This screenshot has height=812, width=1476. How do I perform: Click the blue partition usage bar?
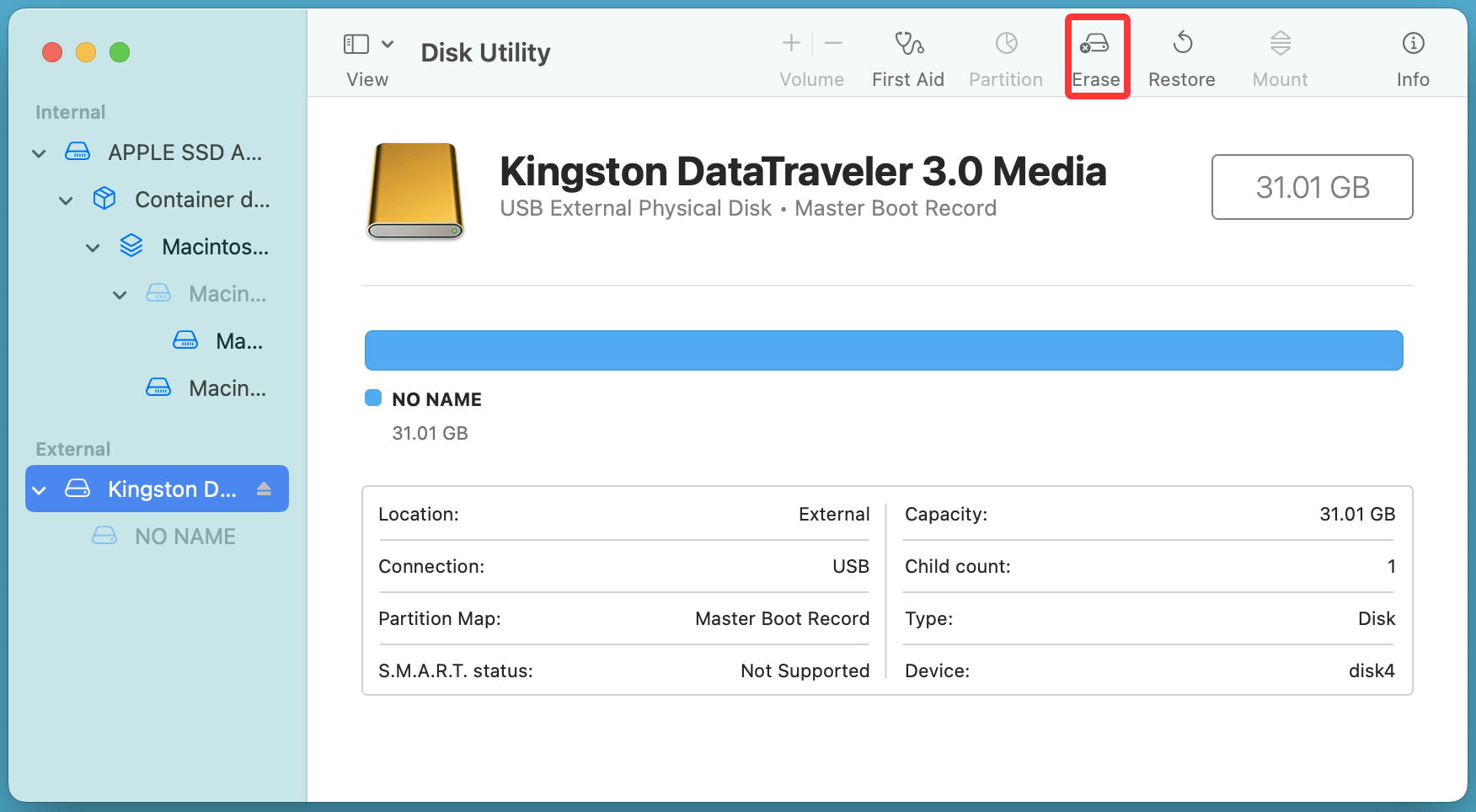point(883,350)
